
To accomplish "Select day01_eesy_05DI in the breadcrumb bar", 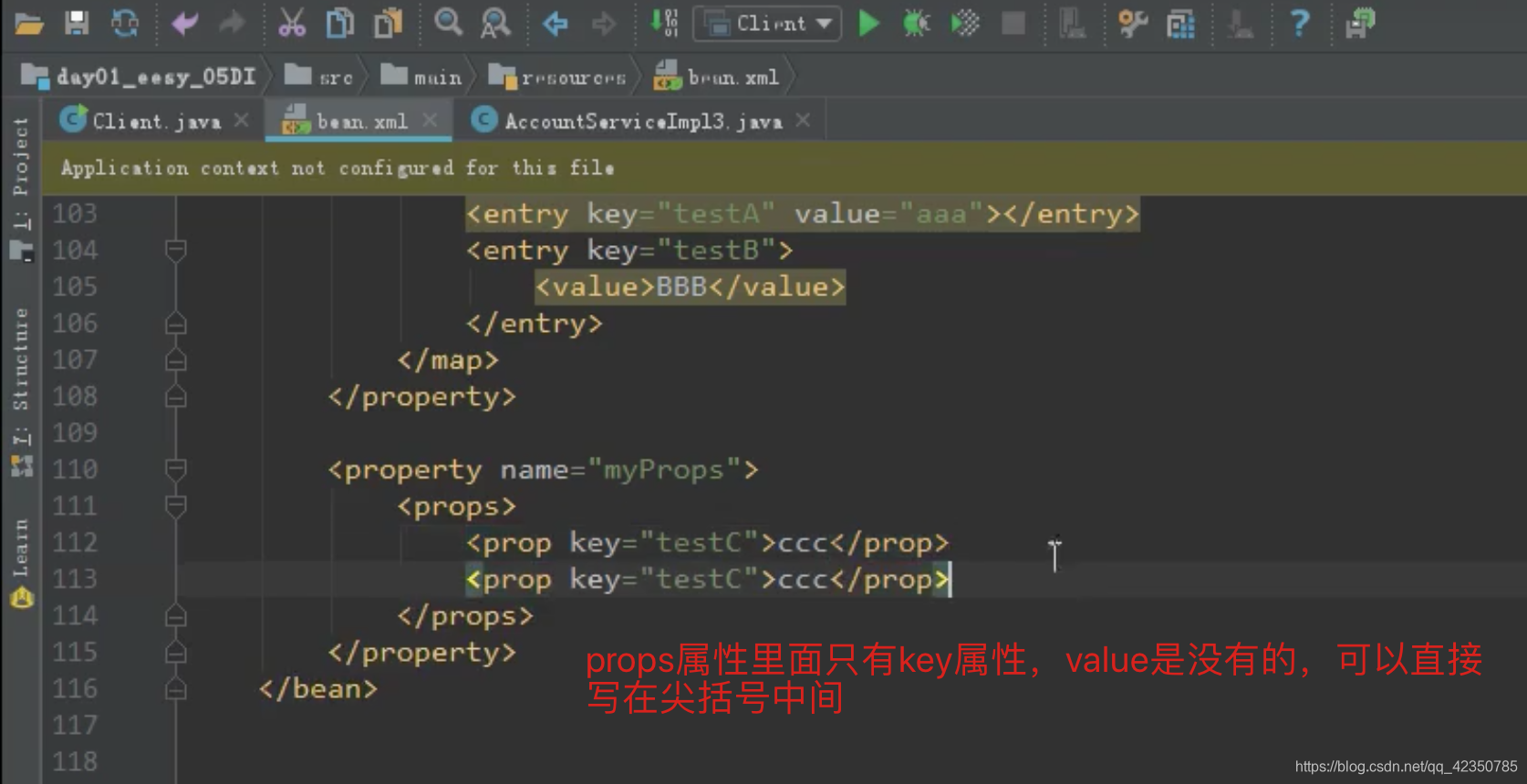I will click(x=139, y=77).
